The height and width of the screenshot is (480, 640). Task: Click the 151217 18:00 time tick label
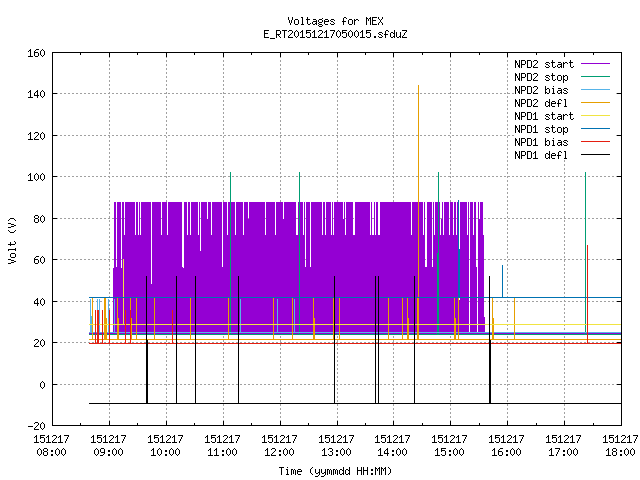pos(620,445)
